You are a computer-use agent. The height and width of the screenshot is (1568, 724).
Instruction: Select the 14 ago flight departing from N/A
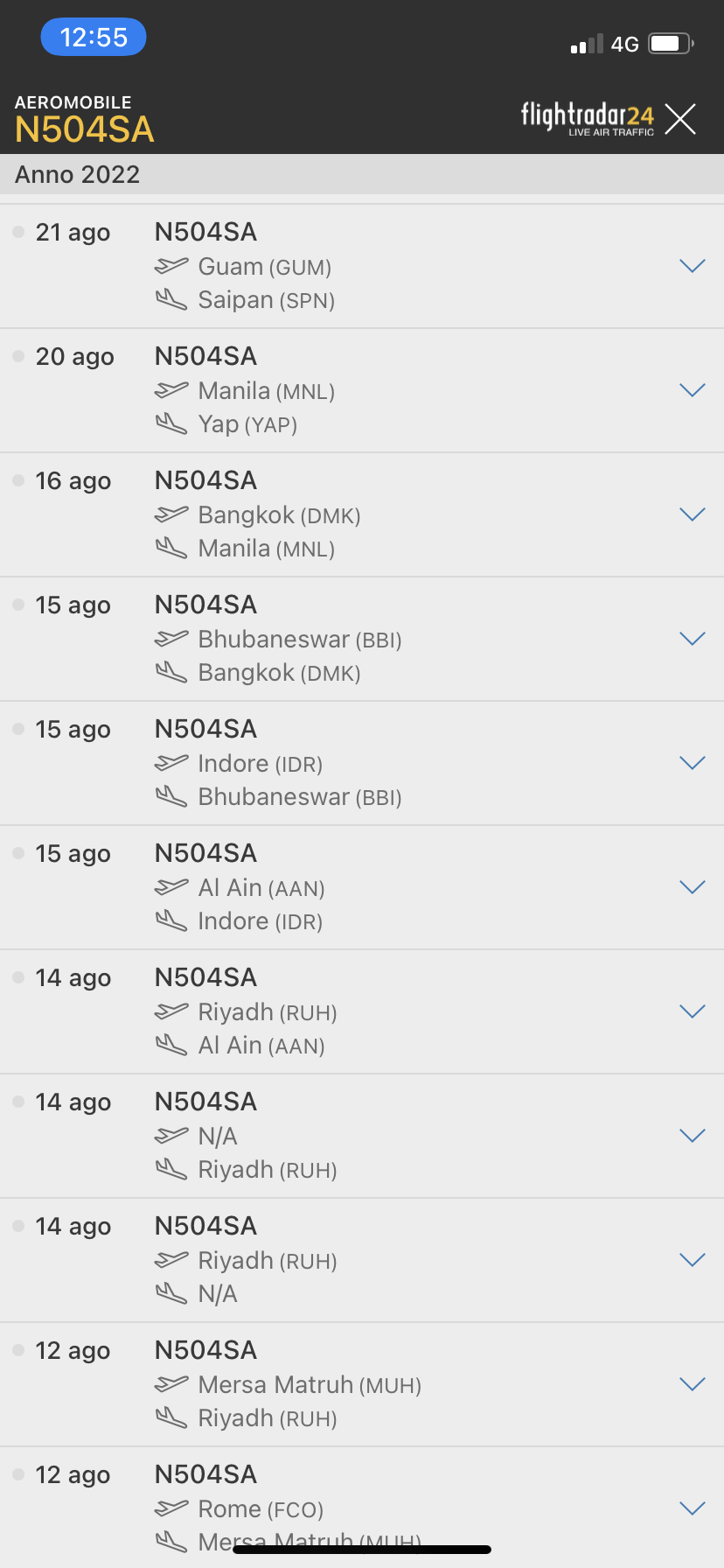[x=350, y=1136]
